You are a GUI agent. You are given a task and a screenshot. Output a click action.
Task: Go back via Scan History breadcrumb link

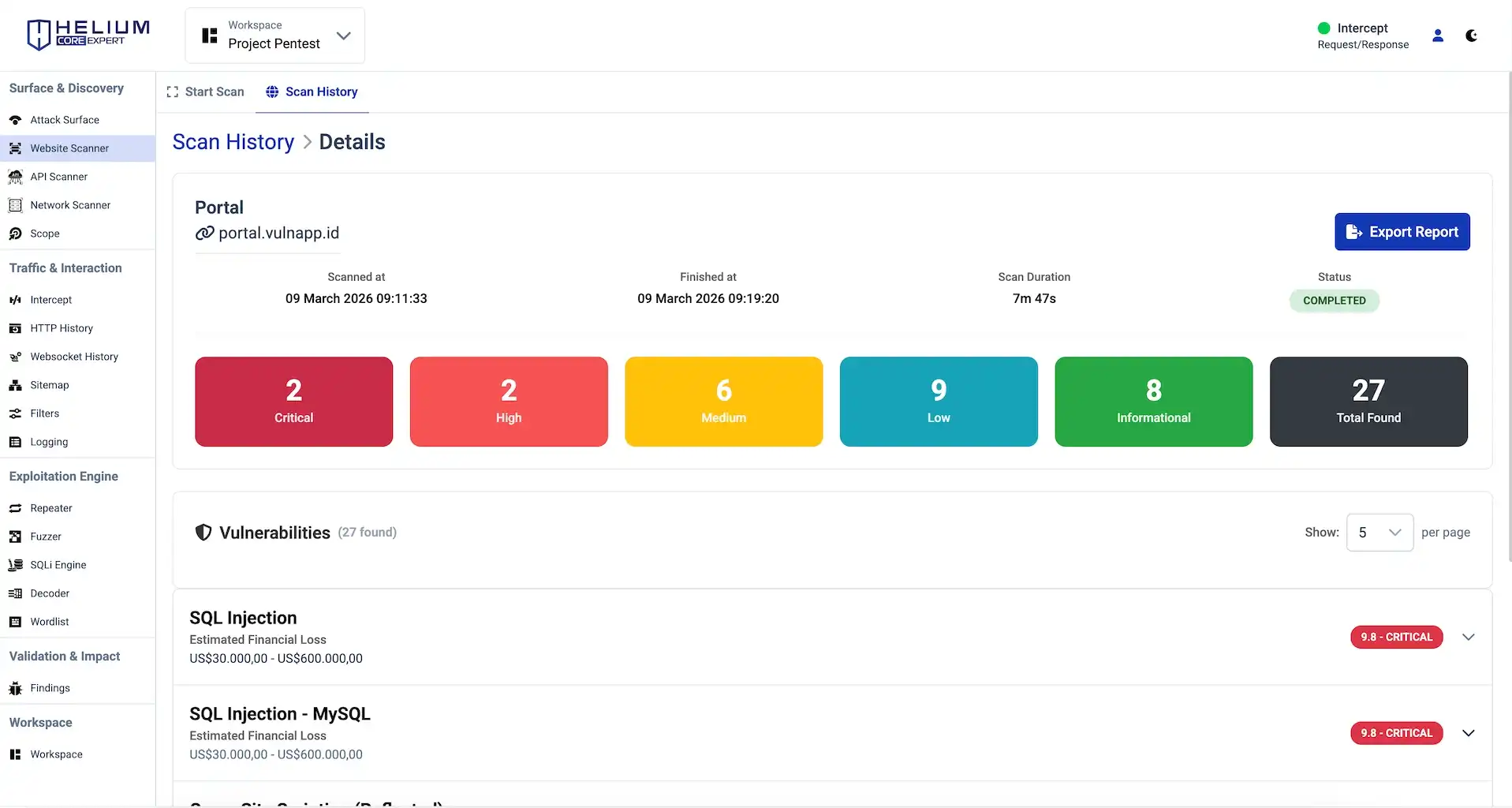click(233, 142)
